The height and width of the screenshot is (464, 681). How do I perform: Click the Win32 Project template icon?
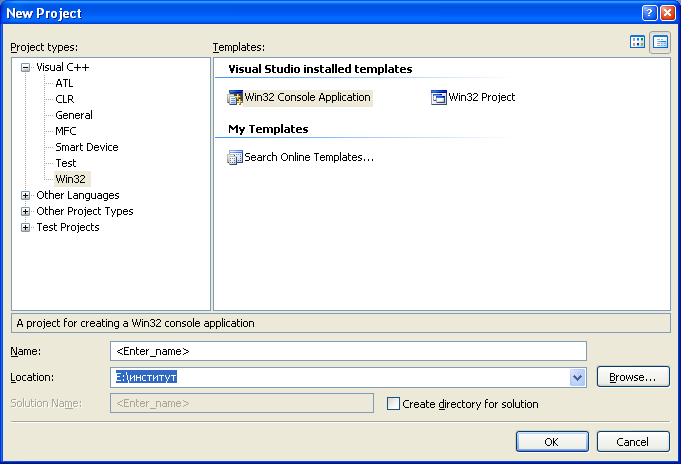pos(439,97)
